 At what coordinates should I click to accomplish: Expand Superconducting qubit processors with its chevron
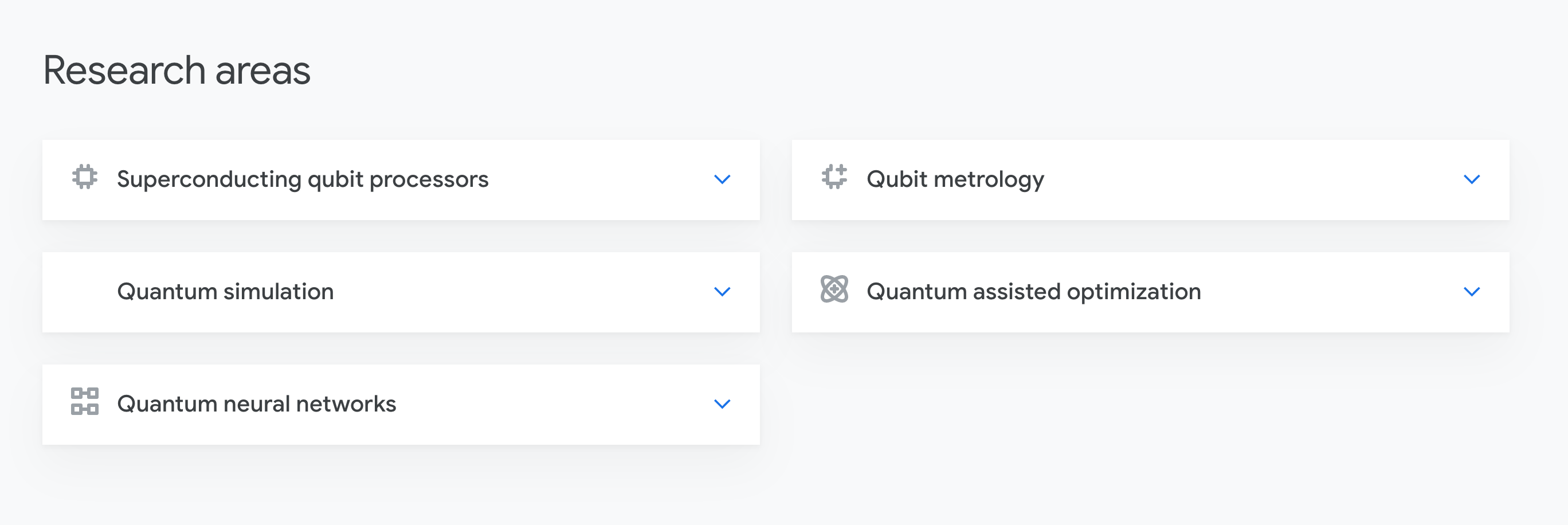point(722,179)
